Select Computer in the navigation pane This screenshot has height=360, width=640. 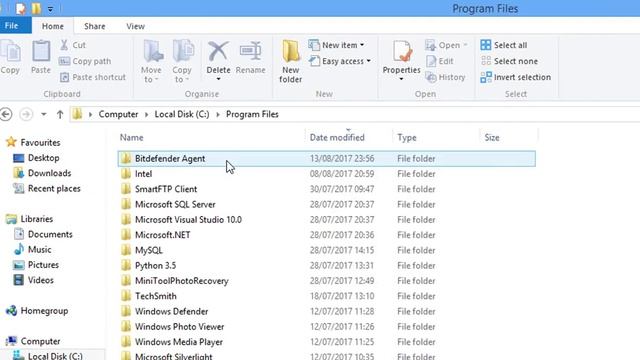[x=33, y=341]
